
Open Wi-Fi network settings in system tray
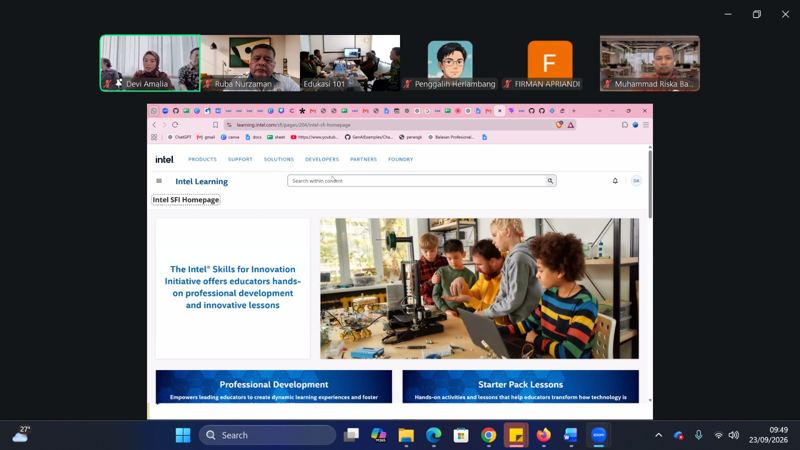[718, 435]
